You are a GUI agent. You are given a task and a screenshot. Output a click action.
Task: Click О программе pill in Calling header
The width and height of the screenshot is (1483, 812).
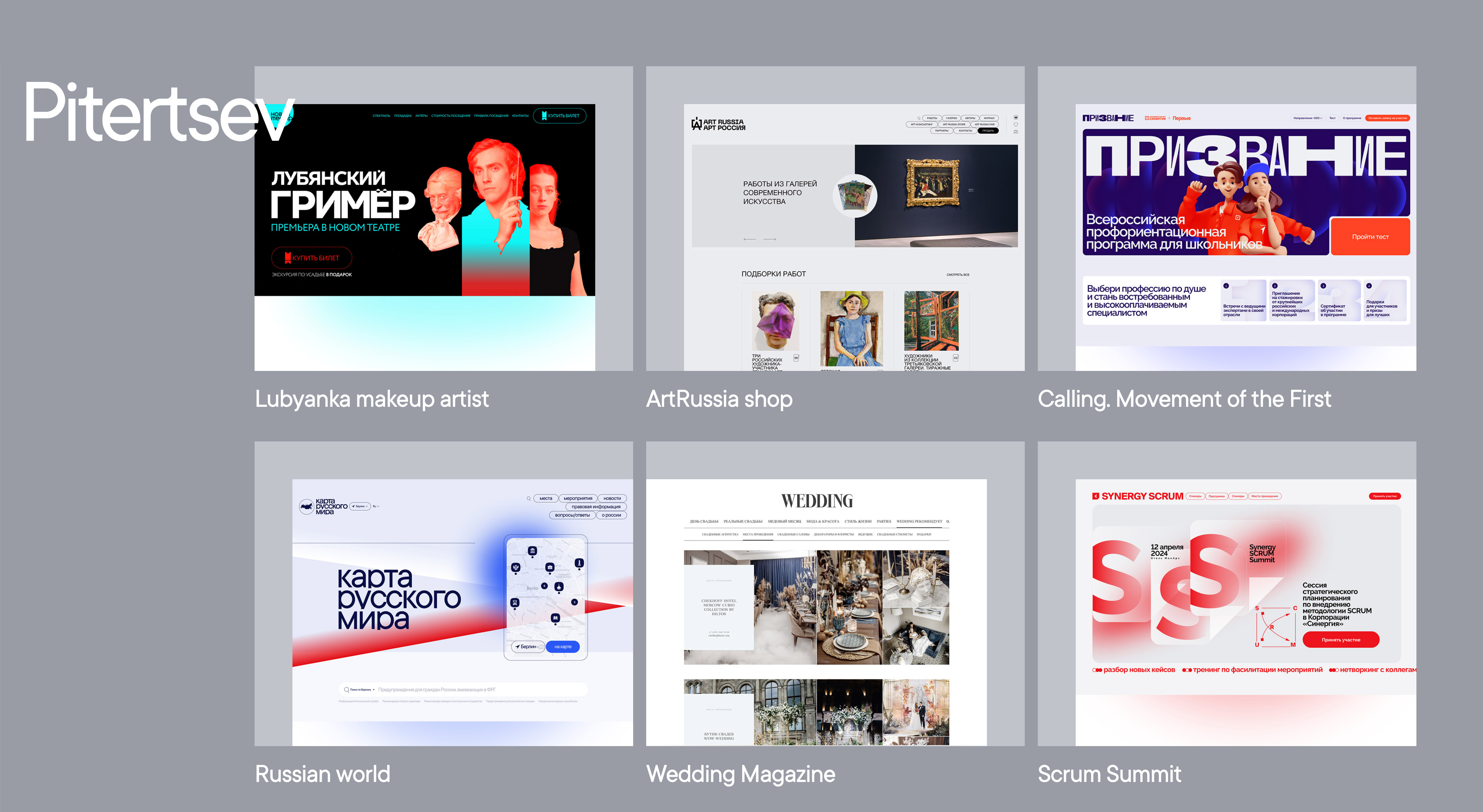(1352, 118)
